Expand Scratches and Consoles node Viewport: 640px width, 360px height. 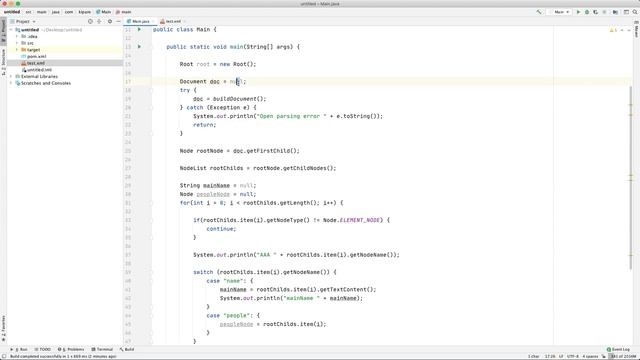tap(11, 83)
